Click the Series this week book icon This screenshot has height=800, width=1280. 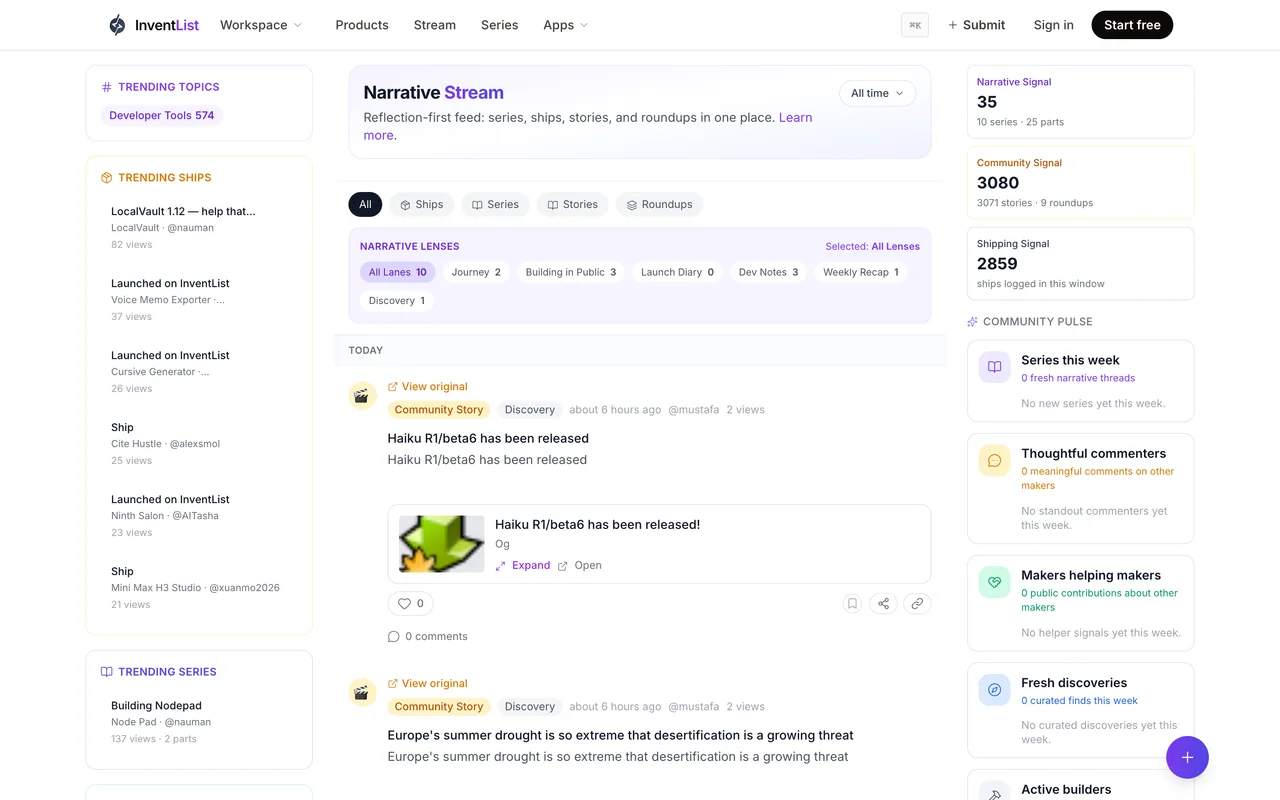pos(994,367)
